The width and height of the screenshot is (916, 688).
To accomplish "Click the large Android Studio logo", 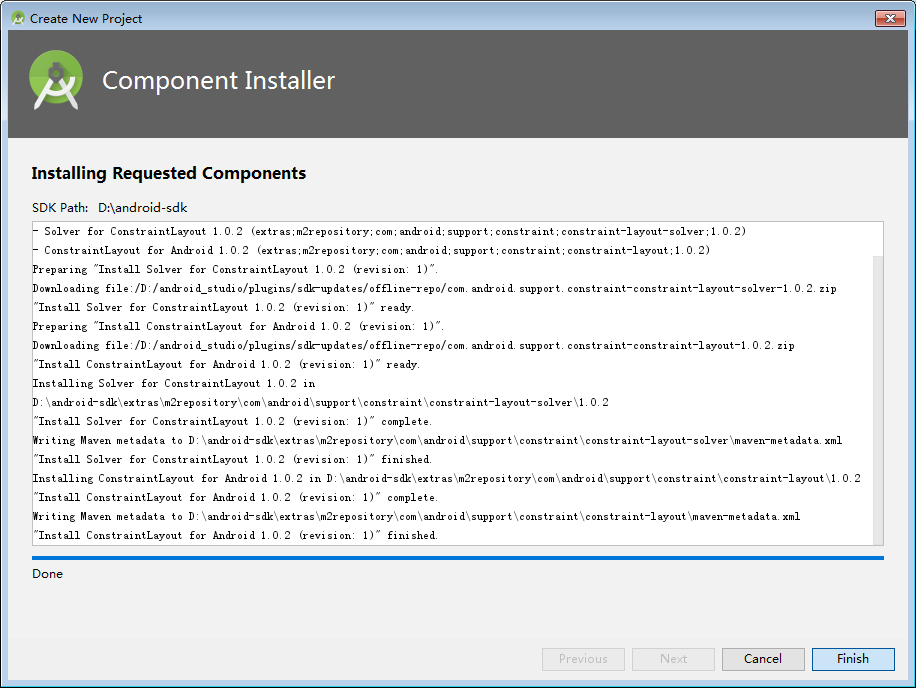I will (x=56, y=80).
